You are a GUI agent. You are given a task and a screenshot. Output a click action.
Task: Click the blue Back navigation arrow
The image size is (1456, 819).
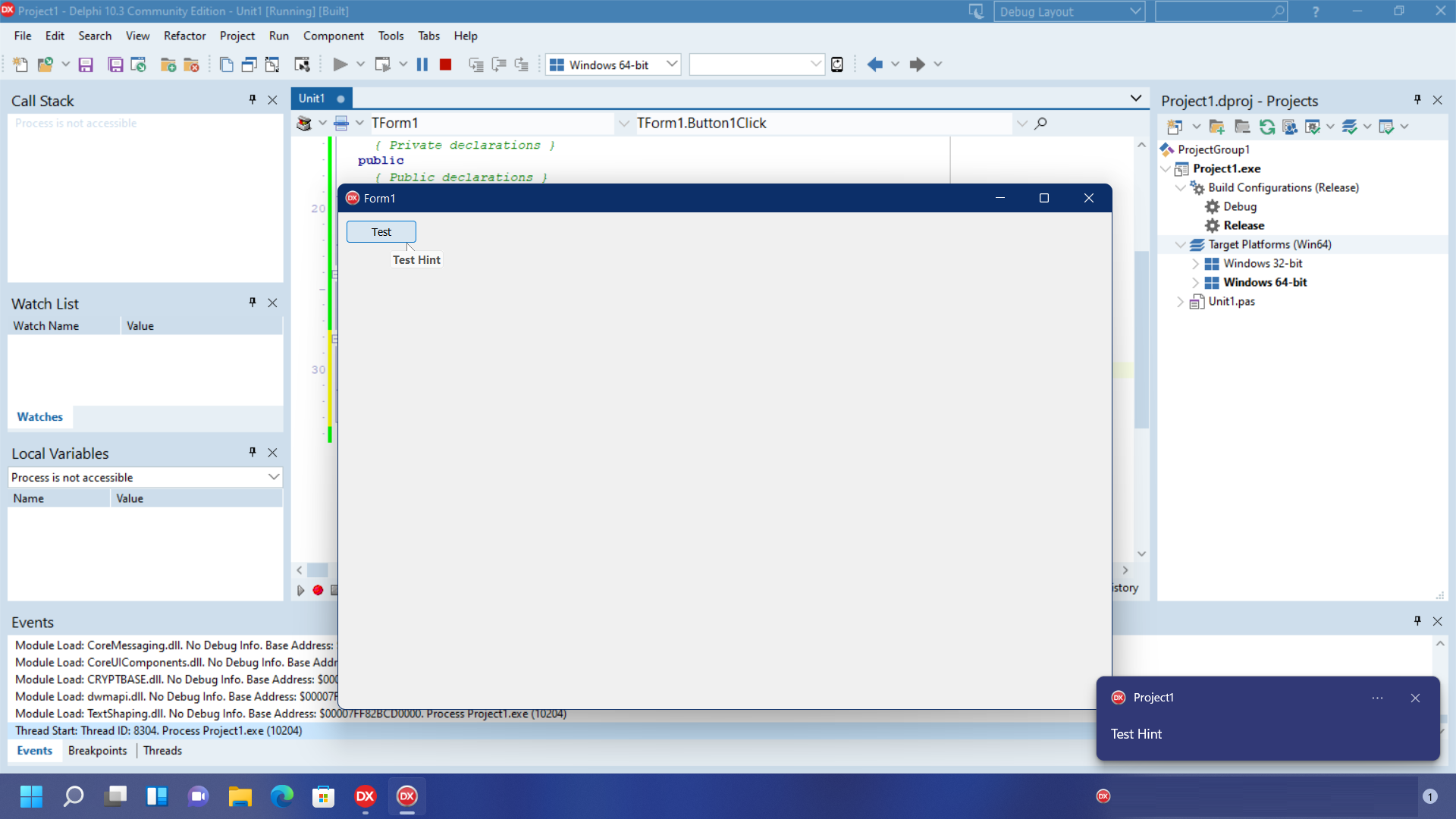point(875,64)
